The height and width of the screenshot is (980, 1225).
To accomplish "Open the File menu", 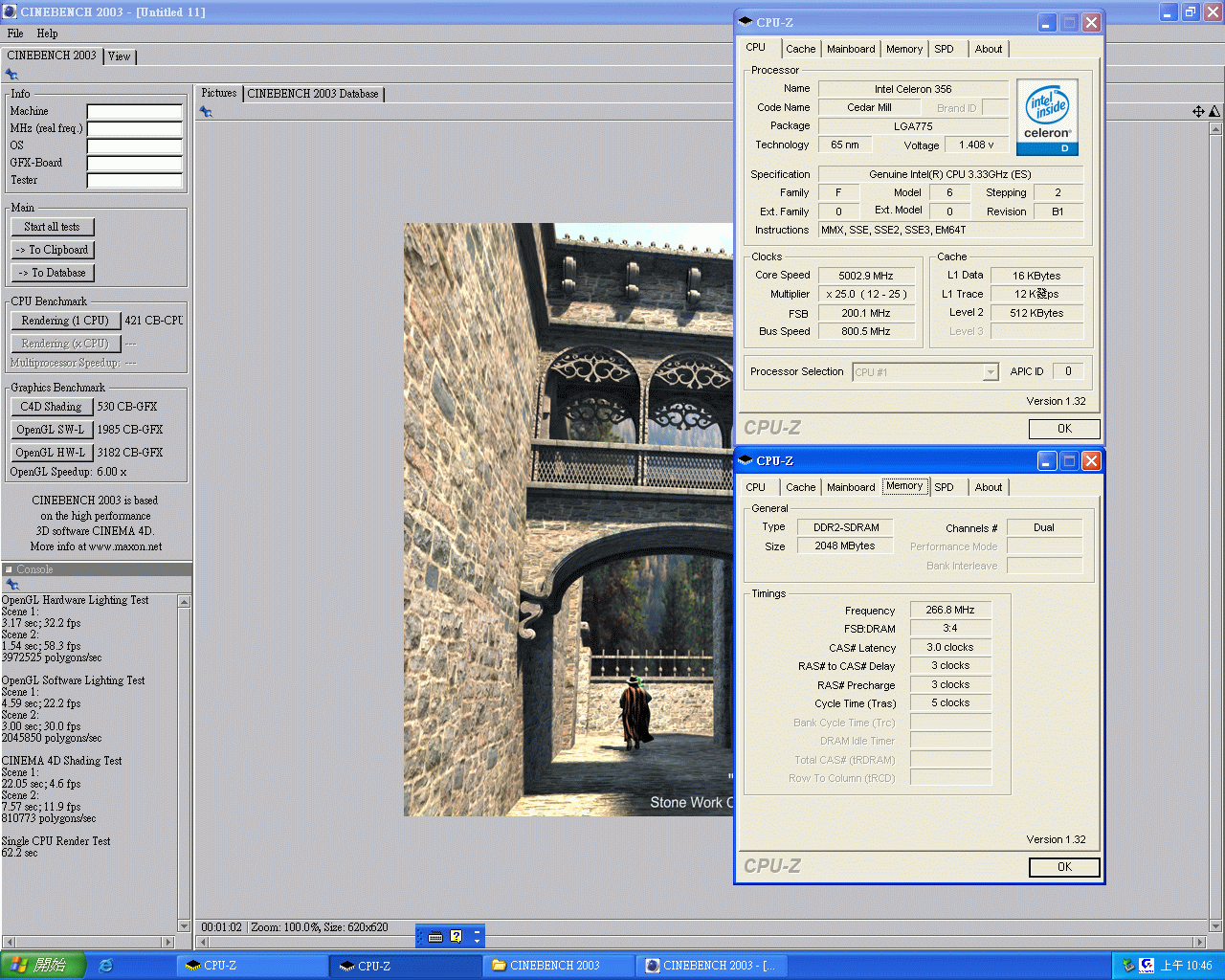I will coord(15,33).
